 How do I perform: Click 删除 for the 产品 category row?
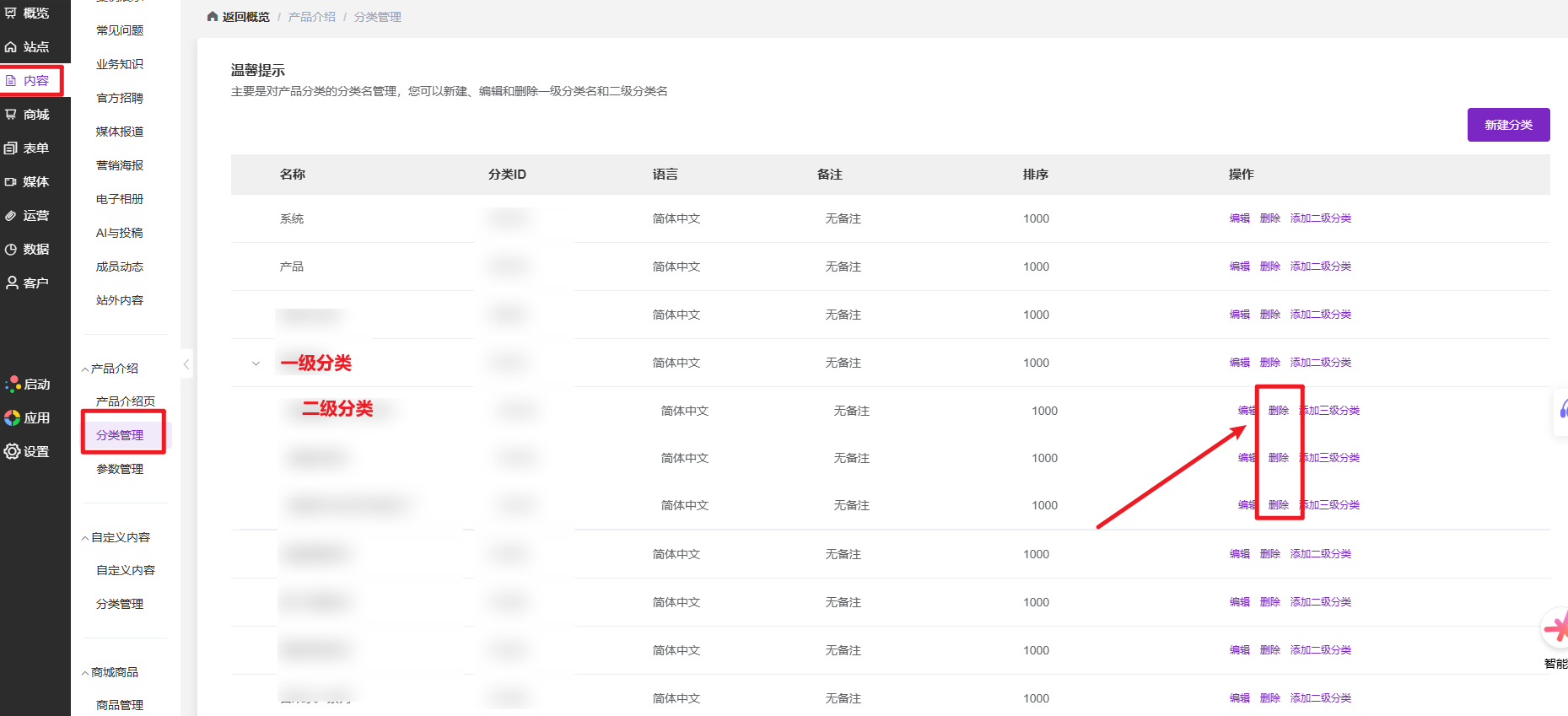coord(1269,266)
